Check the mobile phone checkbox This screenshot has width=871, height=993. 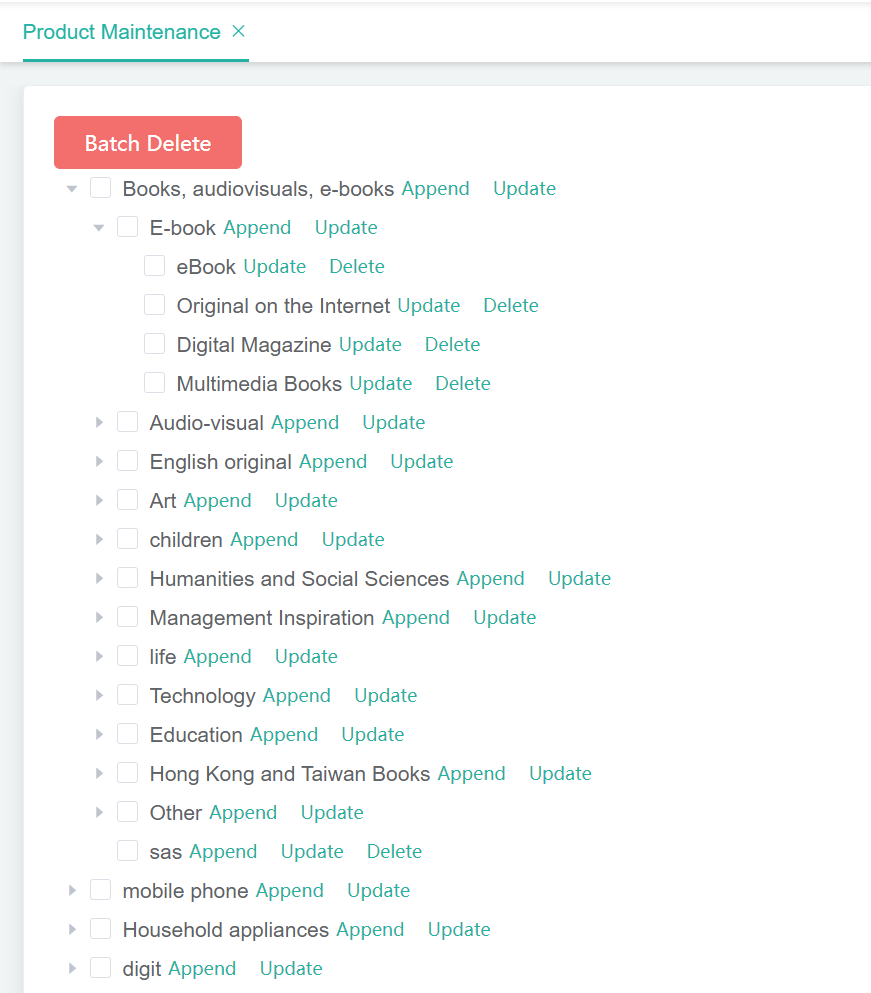[x=101, y=890]
